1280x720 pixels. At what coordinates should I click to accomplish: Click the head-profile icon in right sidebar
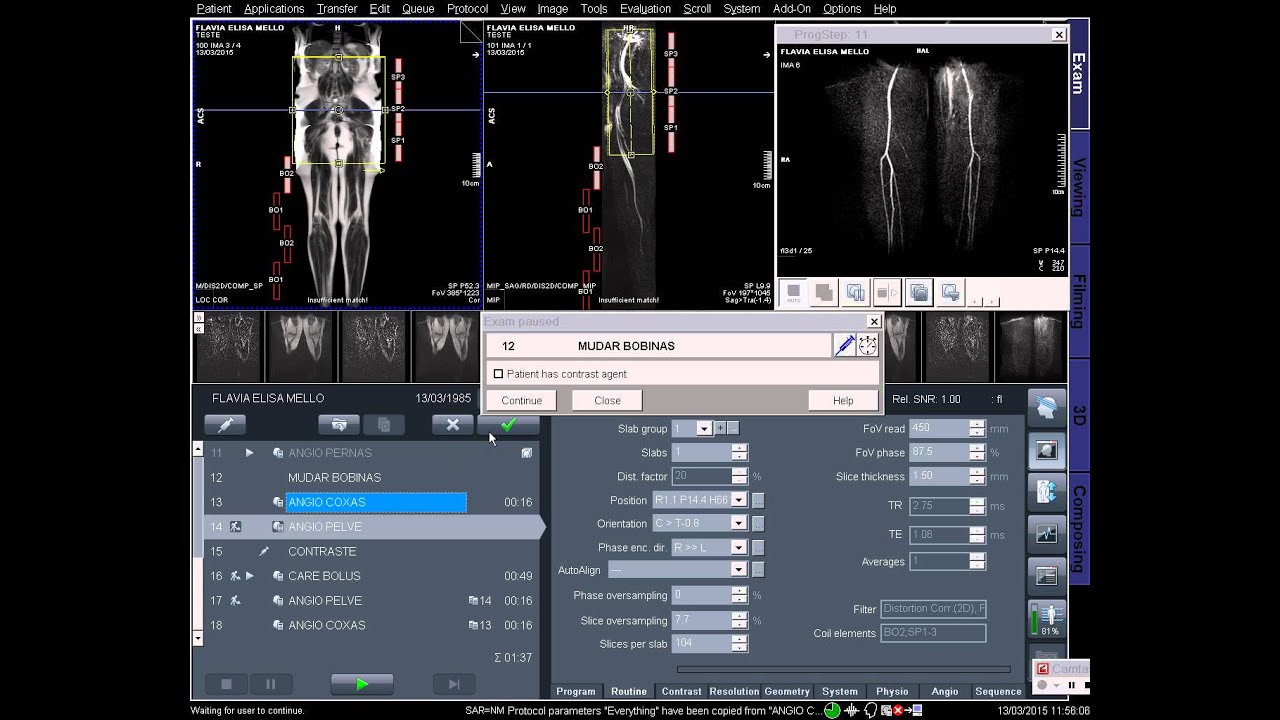(1047, 408)
